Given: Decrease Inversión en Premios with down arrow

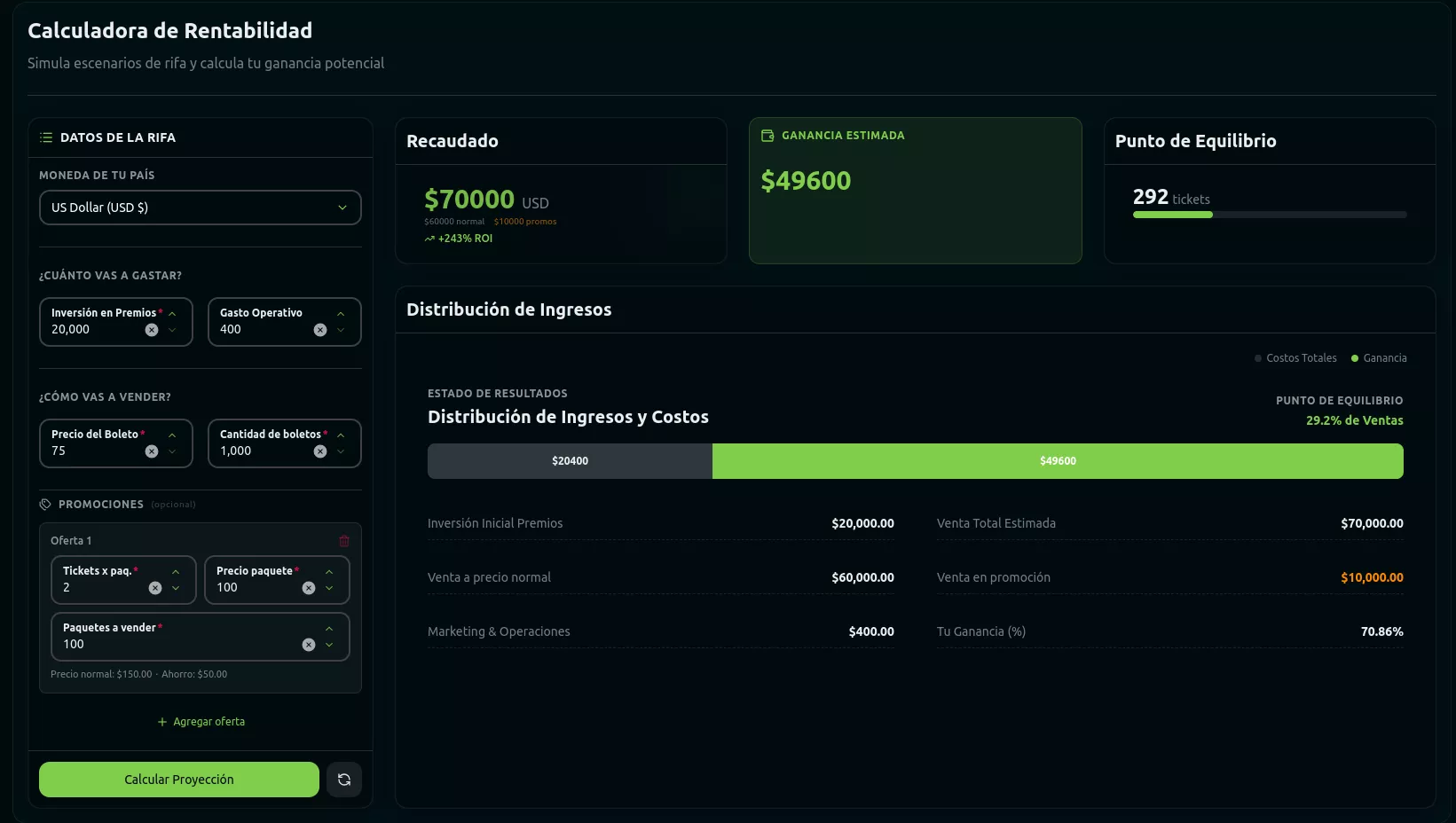Looking at the screenshot, I should click(x=172, y=330).
